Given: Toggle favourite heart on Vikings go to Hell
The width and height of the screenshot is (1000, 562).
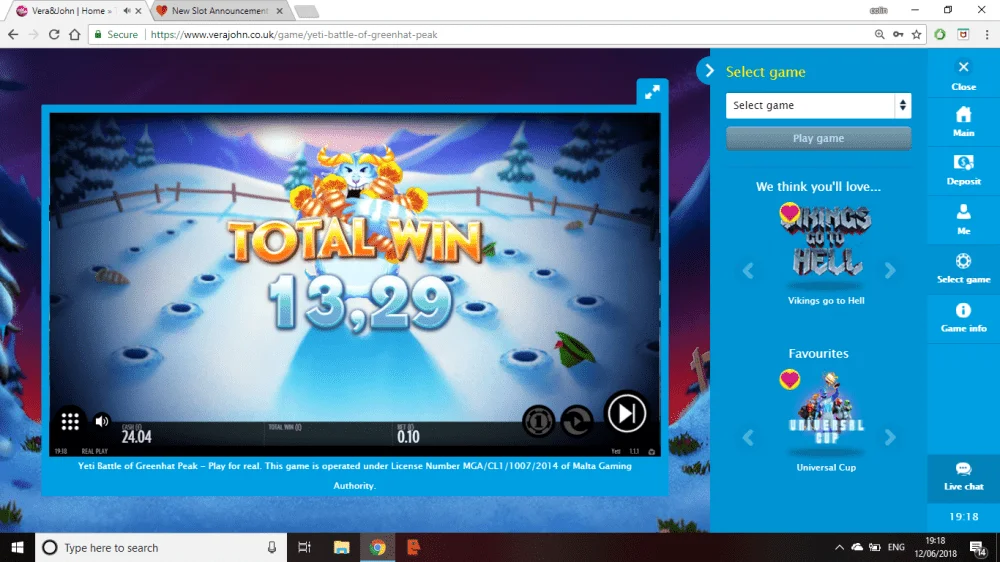Looking at the screenshot, I should point(790,212).
